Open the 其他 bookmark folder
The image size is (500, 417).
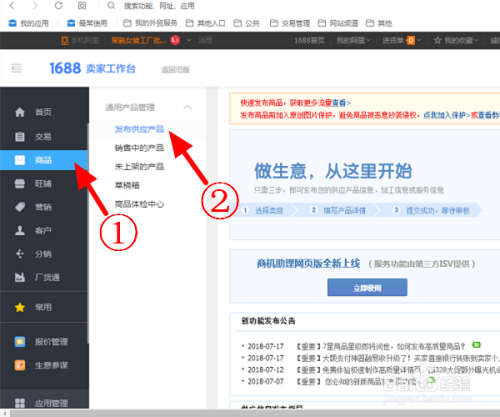(x=379, y=23)
